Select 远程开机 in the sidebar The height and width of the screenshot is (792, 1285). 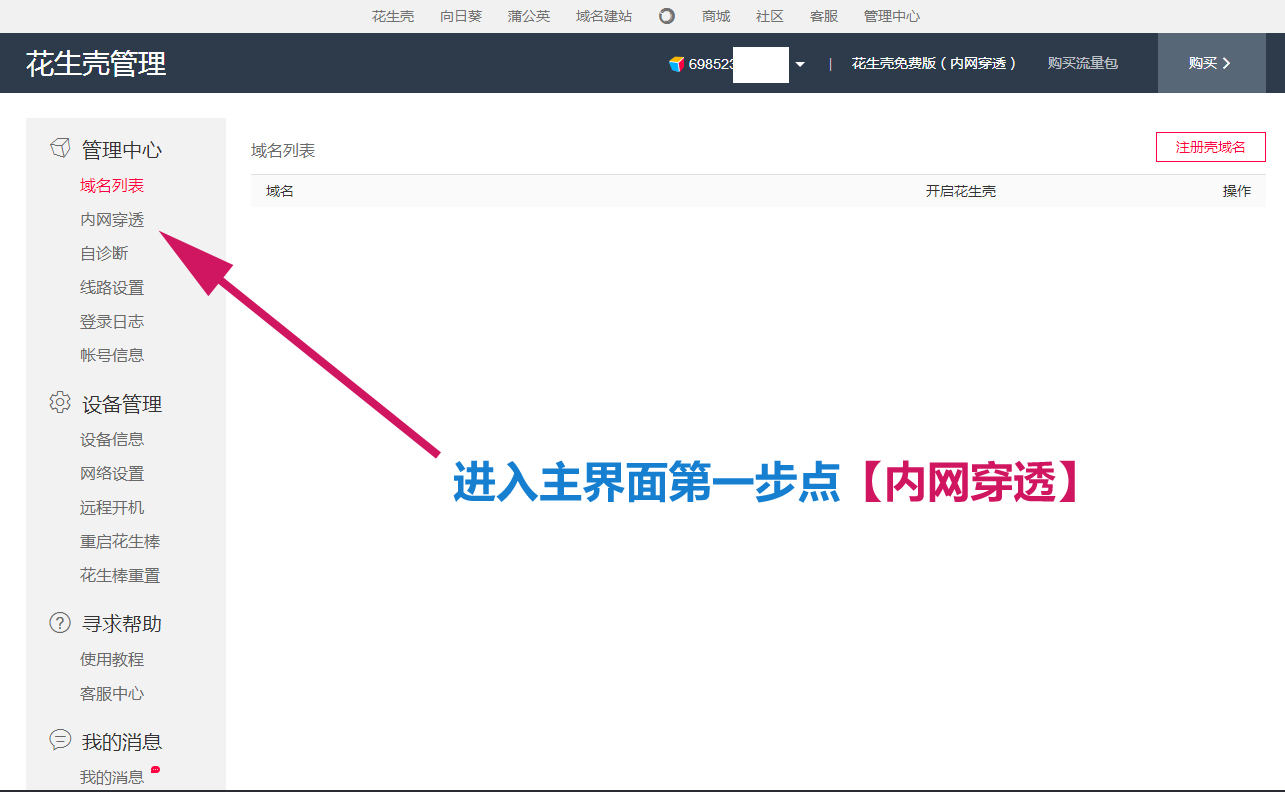(112, 508)
